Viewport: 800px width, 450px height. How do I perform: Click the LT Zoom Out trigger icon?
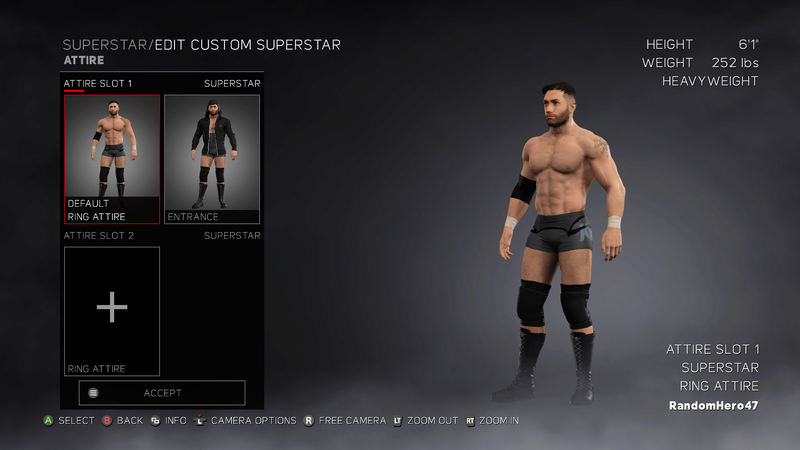(x=397, y=420)
